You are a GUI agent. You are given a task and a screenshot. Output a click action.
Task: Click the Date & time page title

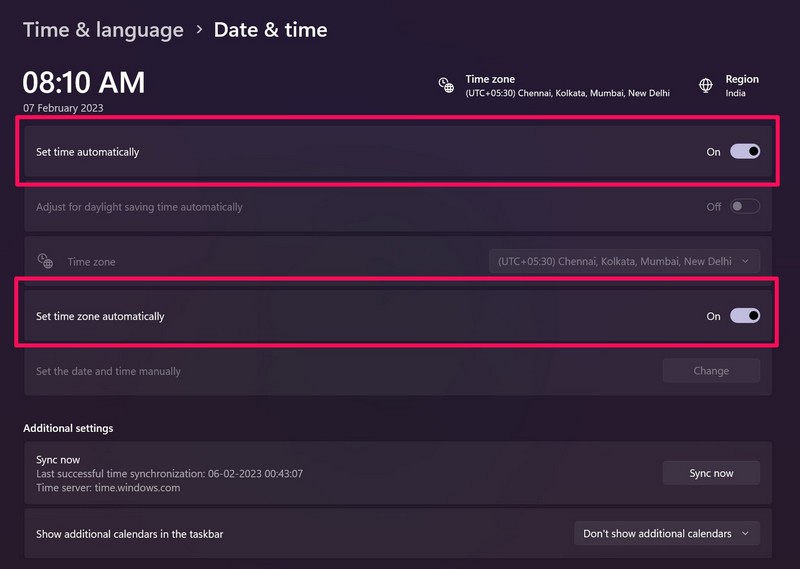(270, 30)
